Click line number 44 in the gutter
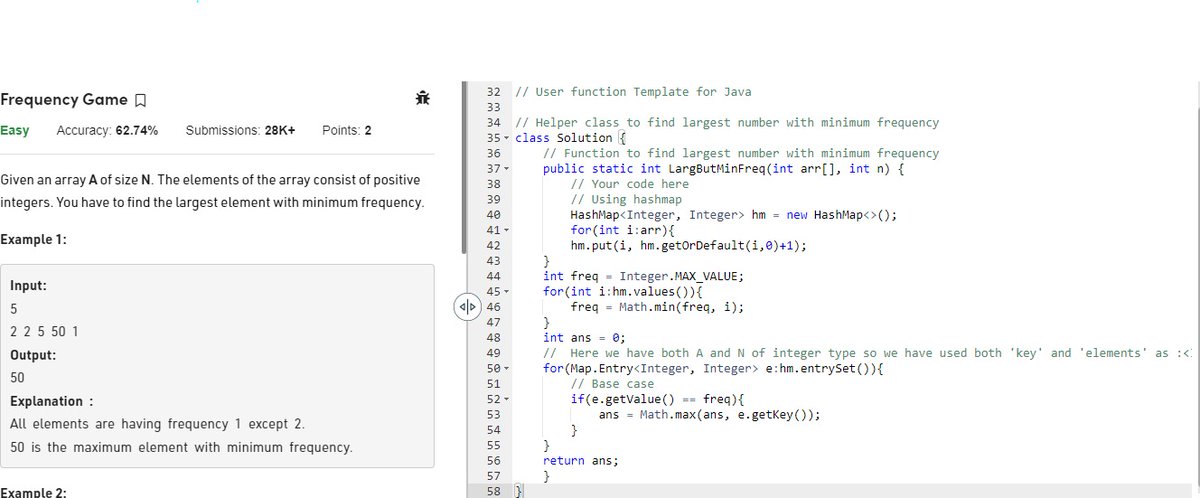Image resolution: width=1200 pixels, height=498 pixels. (x=492, y=276)
